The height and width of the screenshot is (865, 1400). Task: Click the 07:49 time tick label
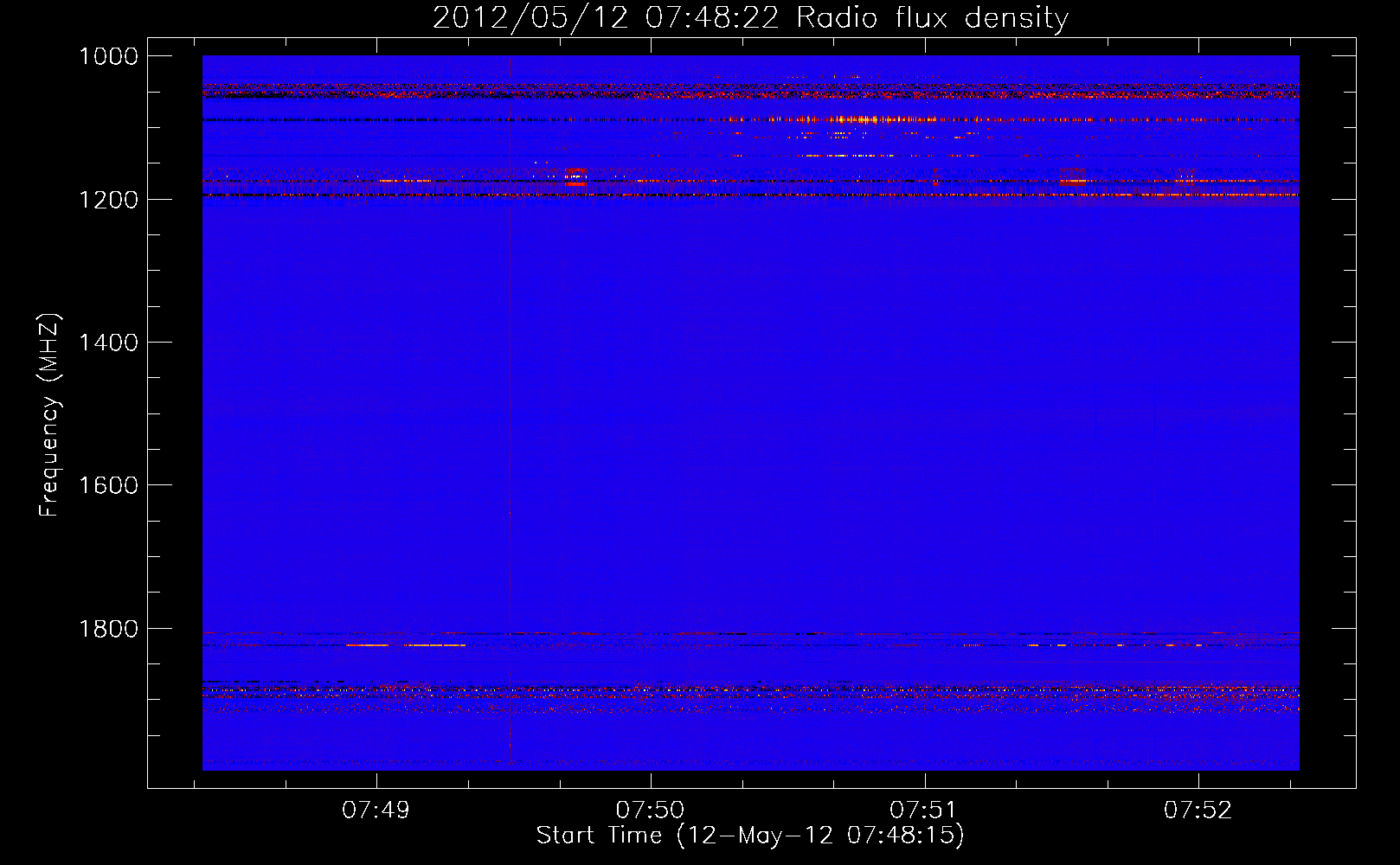click(x=376, y=810)
